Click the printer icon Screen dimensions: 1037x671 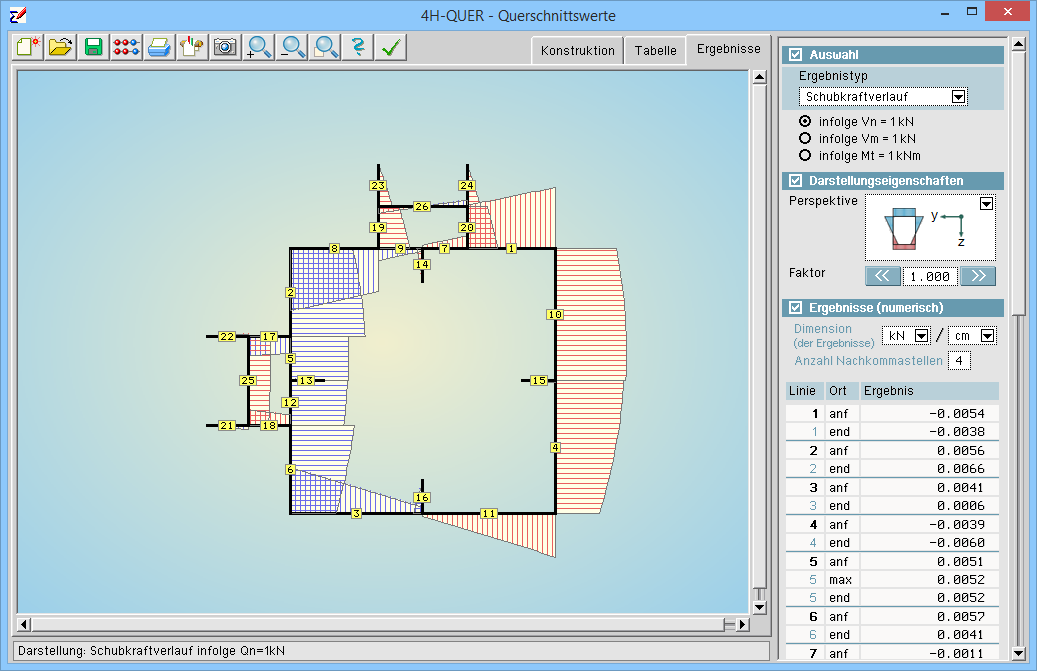(x=159, y=47)
